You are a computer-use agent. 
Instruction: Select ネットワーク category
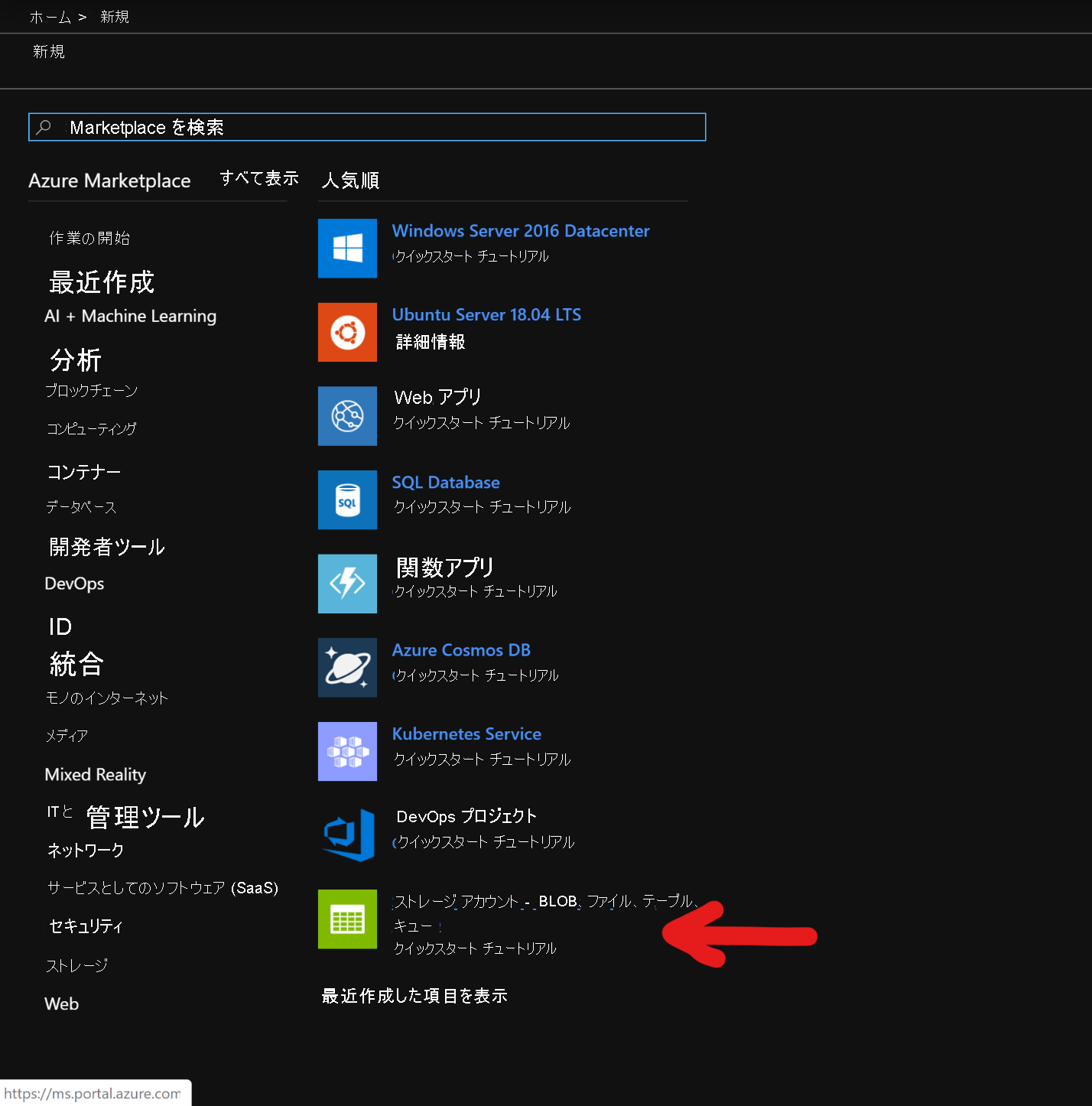point(86,850)
